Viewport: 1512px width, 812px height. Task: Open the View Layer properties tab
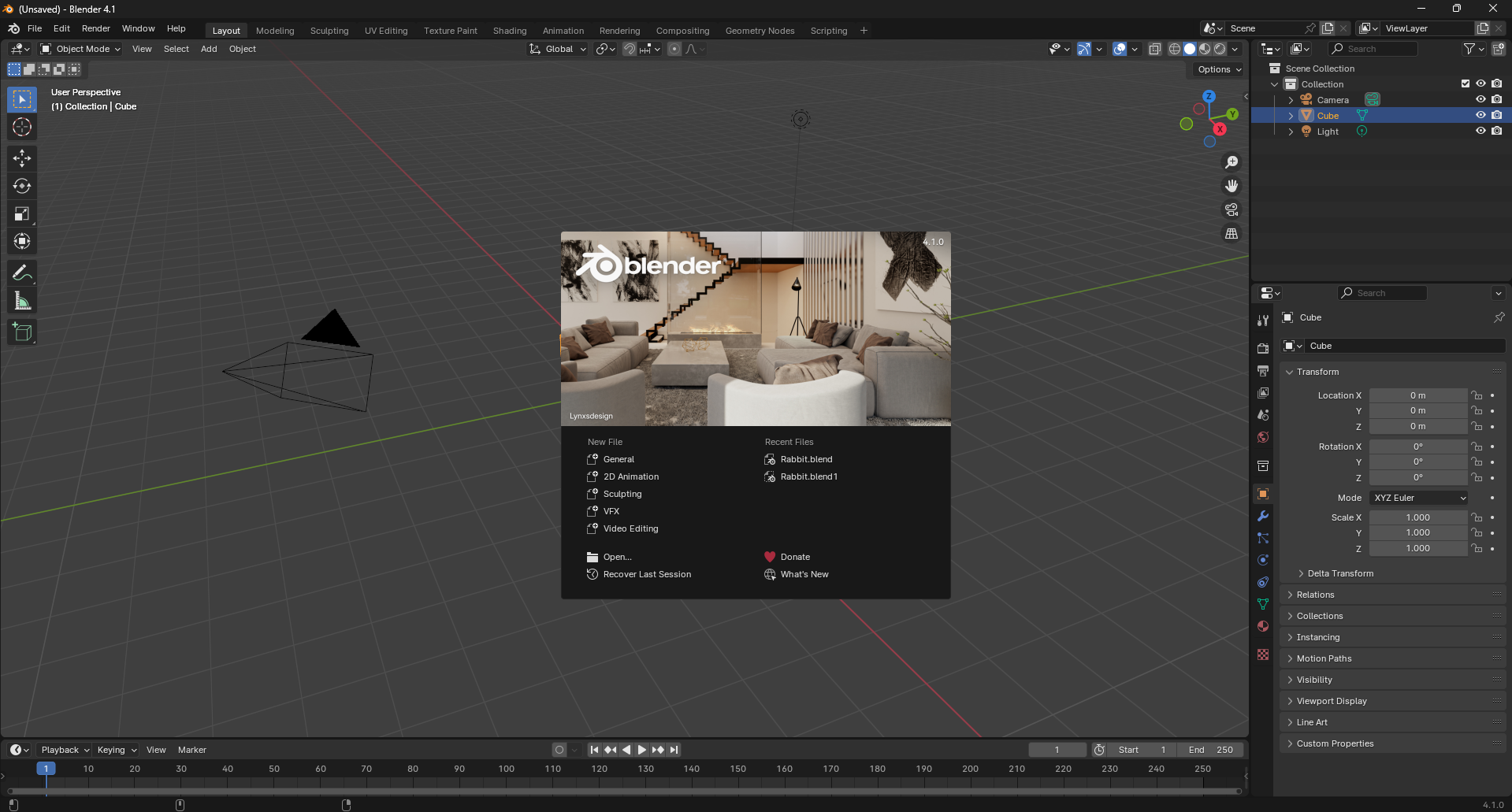click(x=1263, y=392)
